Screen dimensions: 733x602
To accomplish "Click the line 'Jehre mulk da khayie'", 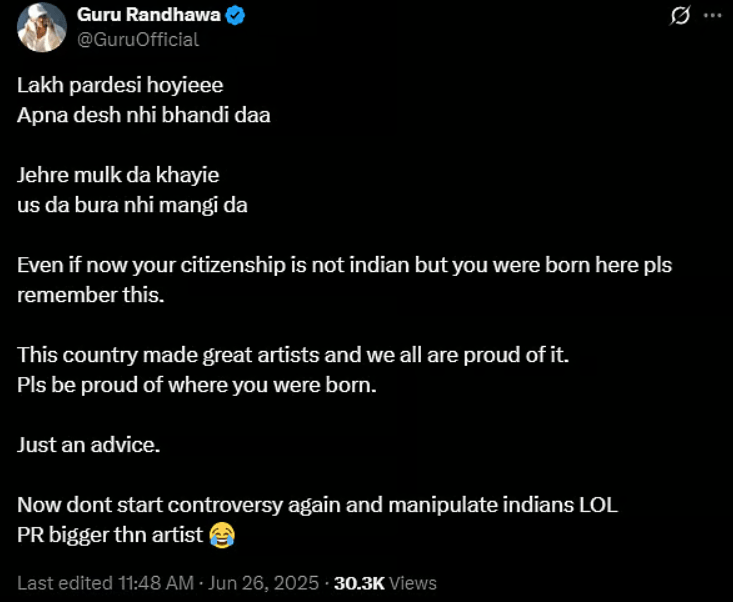I will [x=118, y=175].
